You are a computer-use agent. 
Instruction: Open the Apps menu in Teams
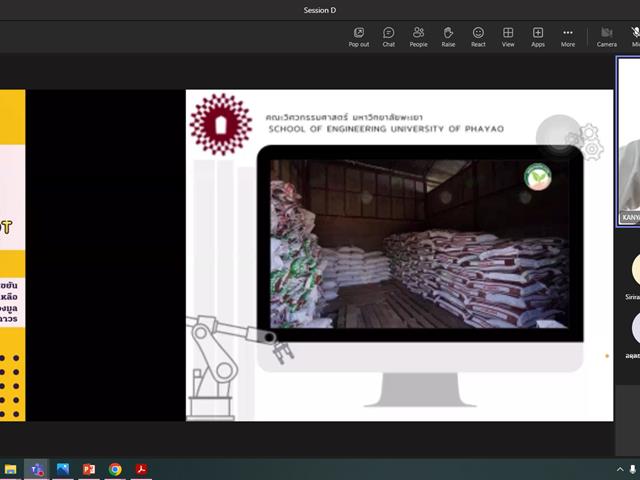click(538, 37)
